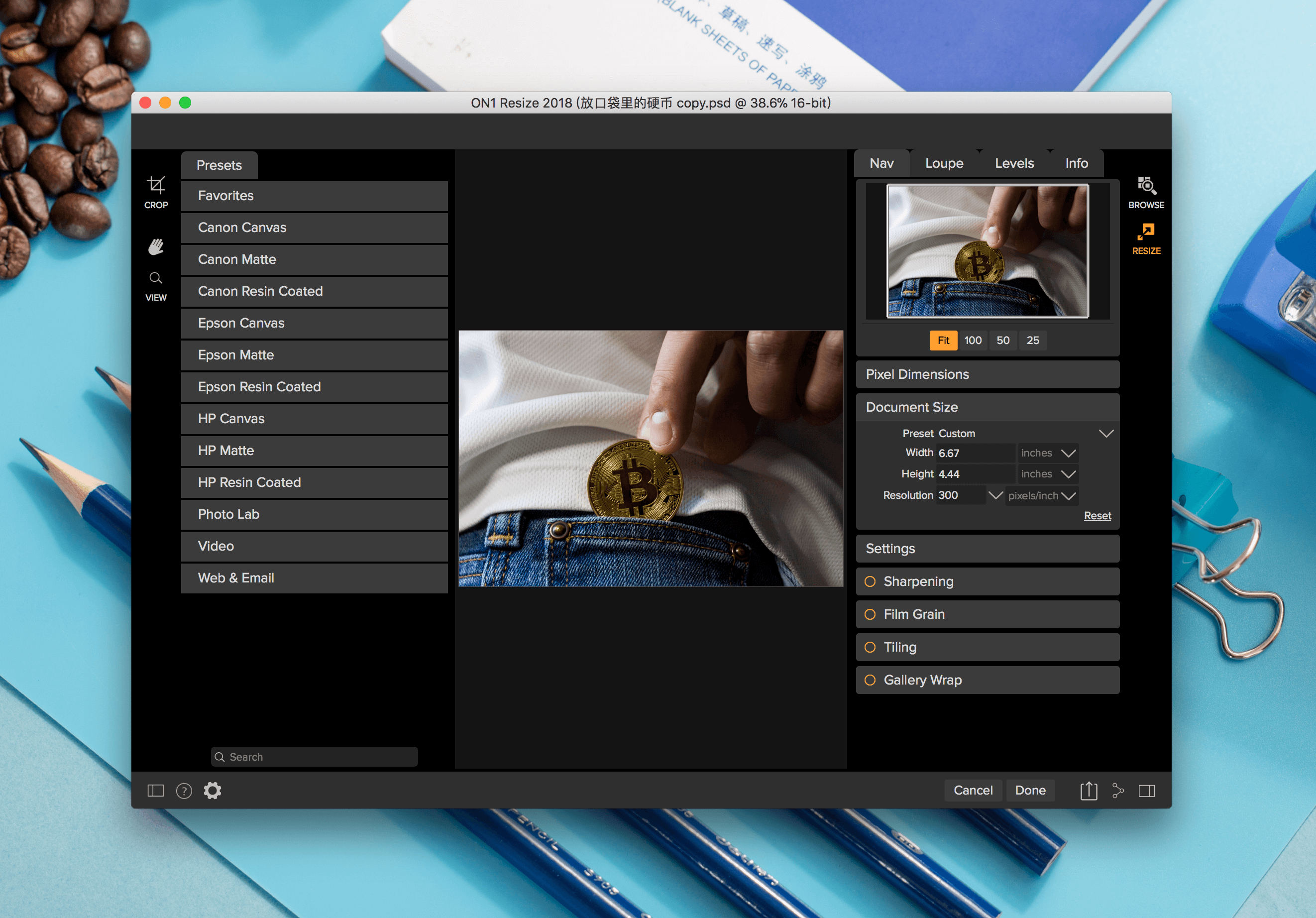This screenshot has width=1316, height=918.
Task: Open the HP Matte preset category
Action: 314,451
